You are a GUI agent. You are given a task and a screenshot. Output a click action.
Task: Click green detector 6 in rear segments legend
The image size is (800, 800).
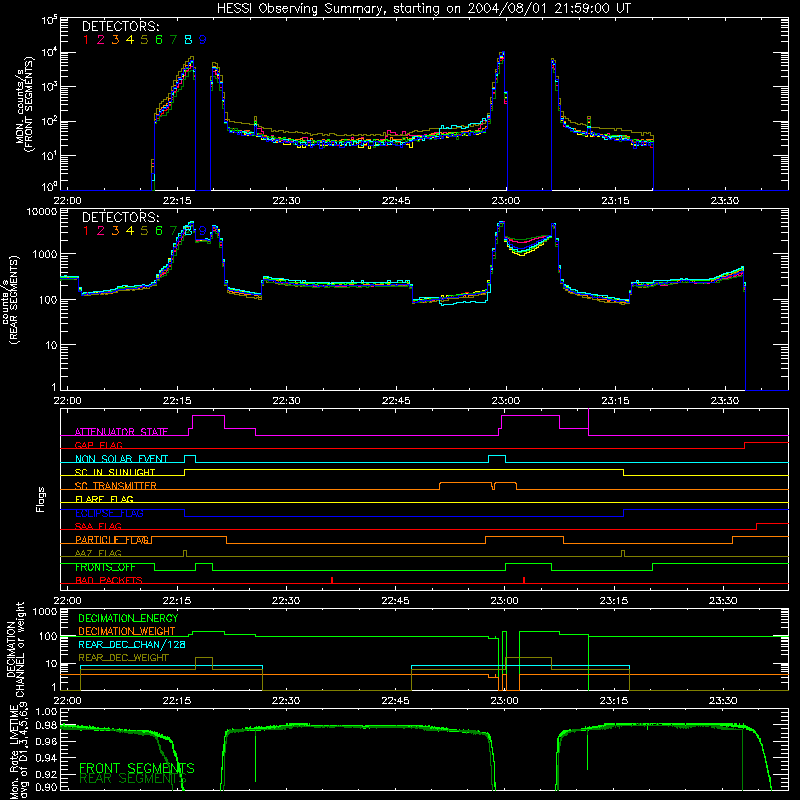159,231
